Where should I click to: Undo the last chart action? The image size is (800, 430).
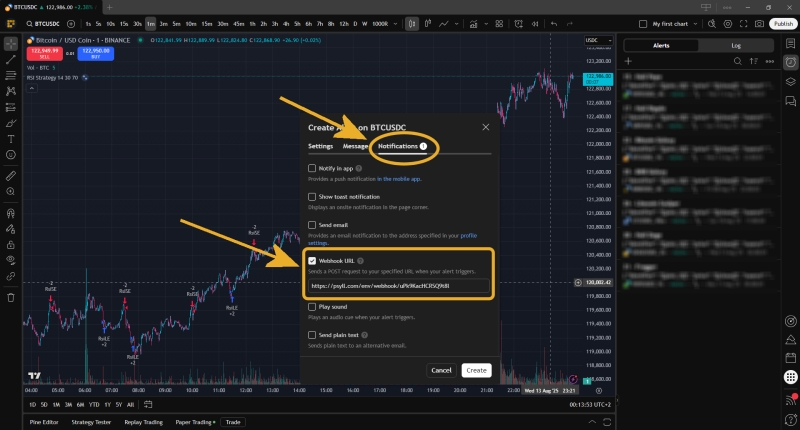click(x=554, y=24)
